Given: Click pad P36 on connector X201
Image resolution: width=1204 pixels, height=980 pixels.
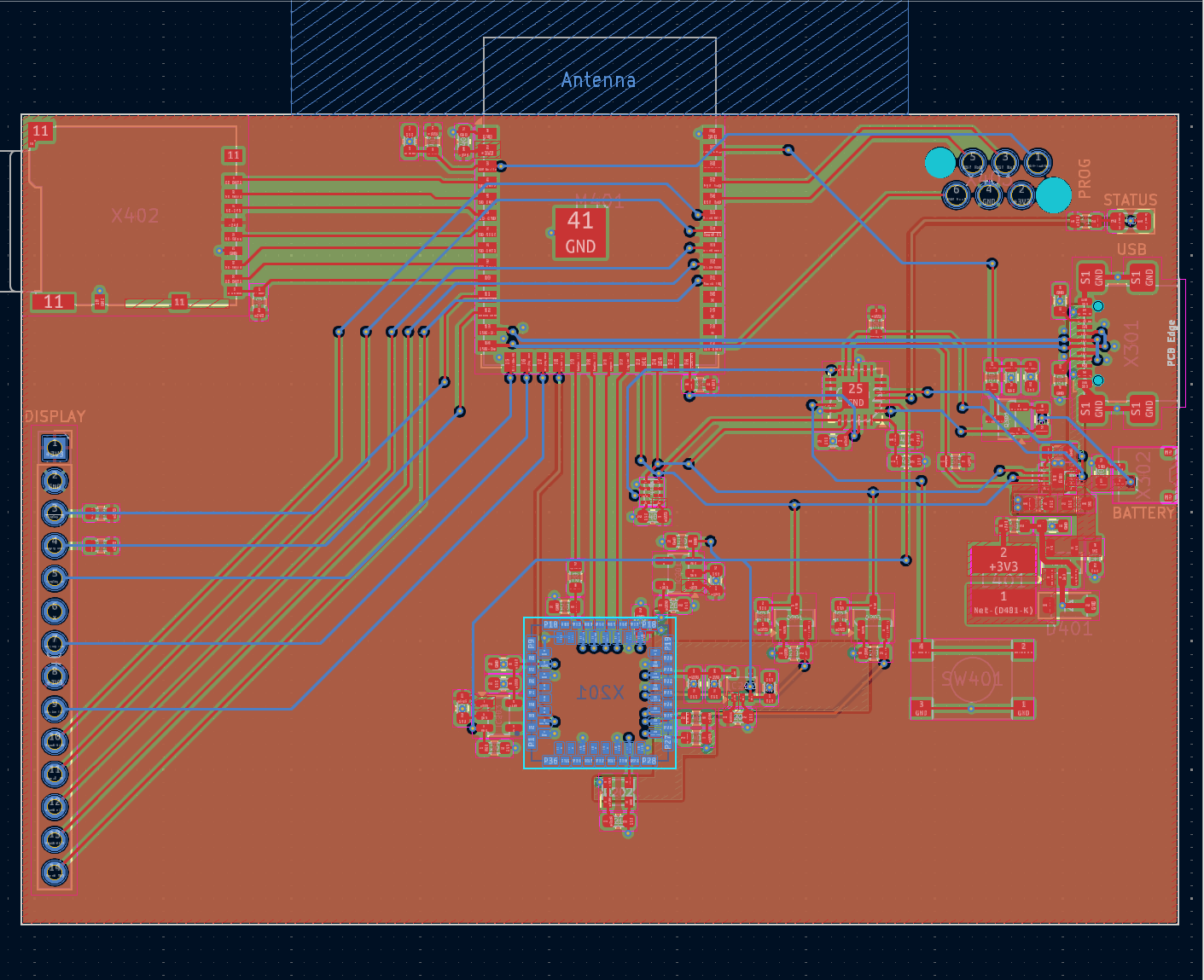Looking at the screenshot, I should pyautogui.click(x=550, y=760).
